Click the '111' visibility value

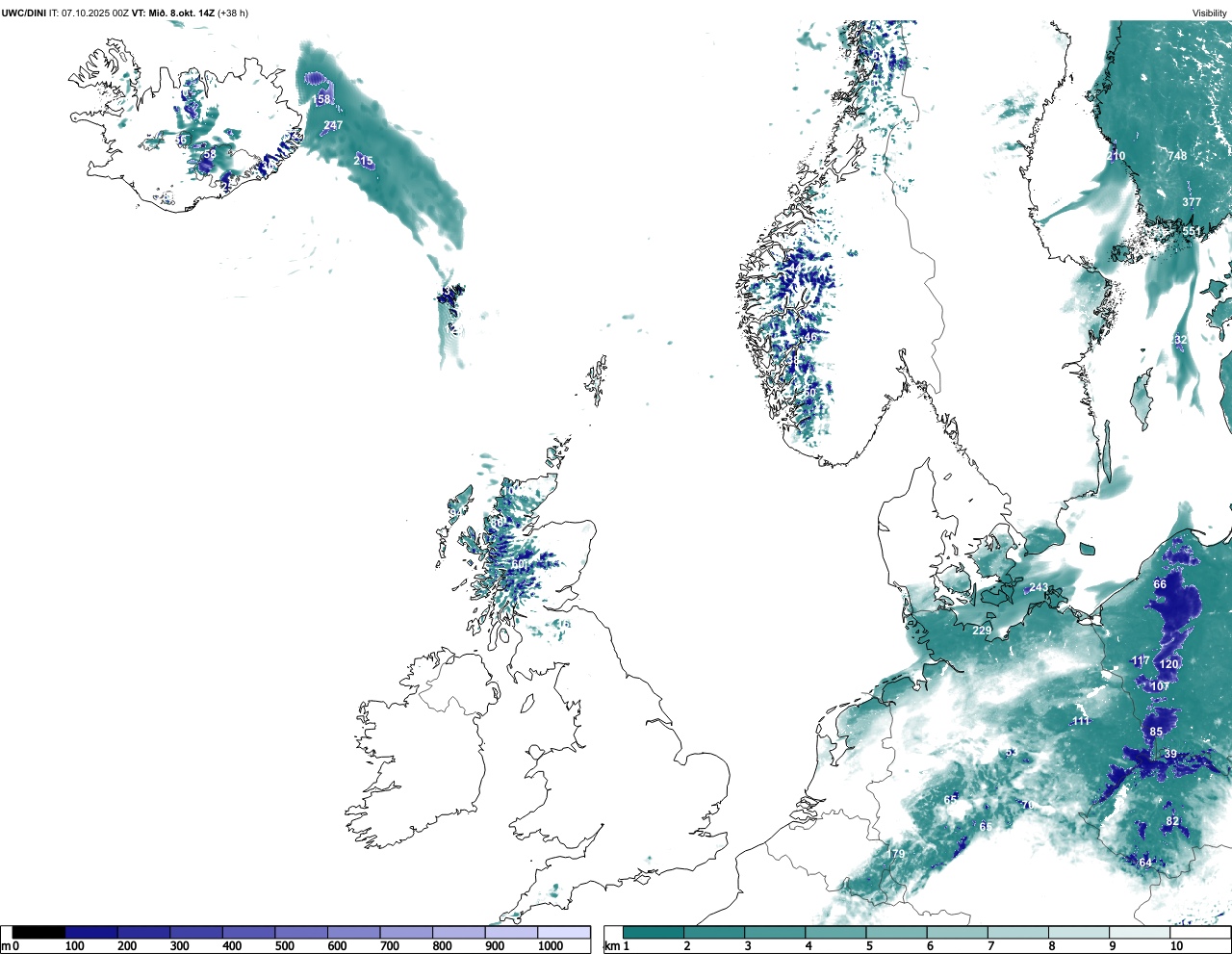(x=1081, y=721)
